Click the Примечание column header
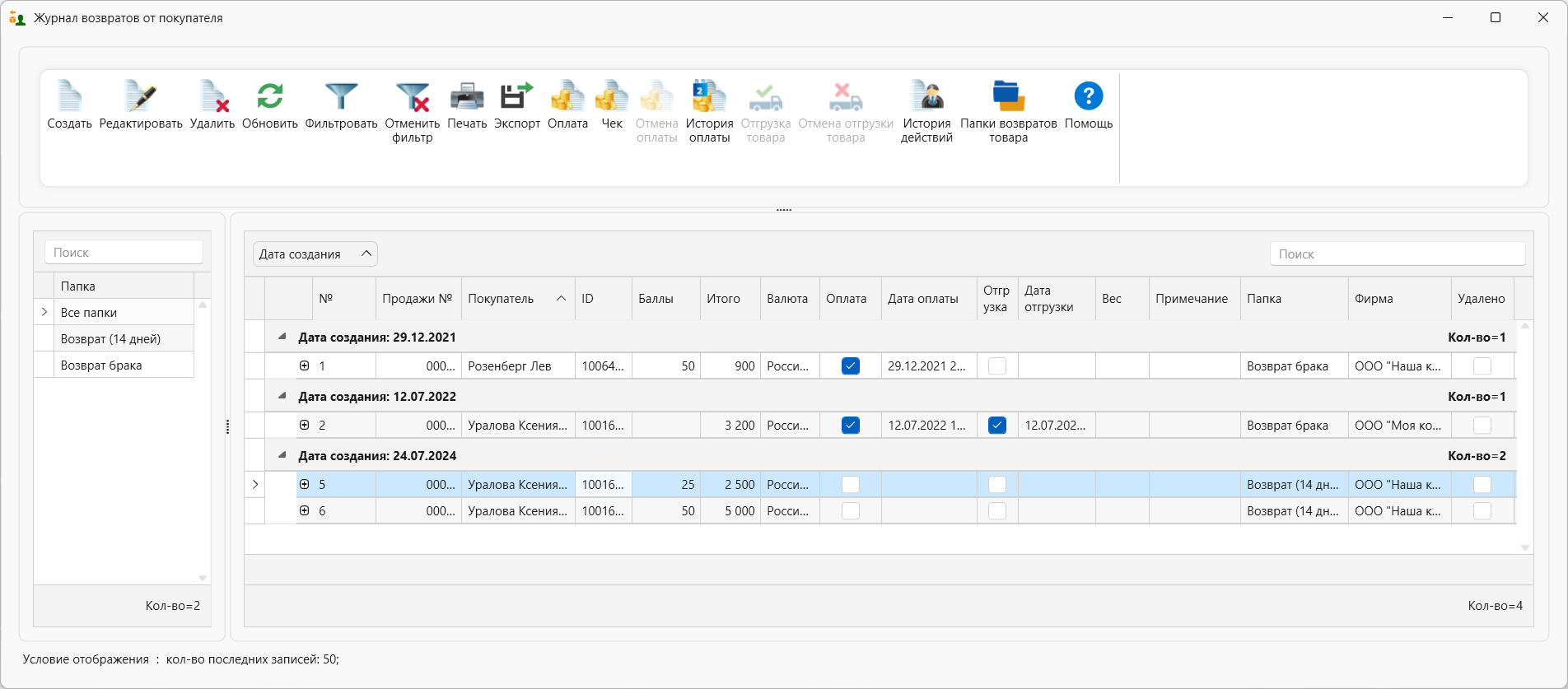 [x=1194, y=299]
